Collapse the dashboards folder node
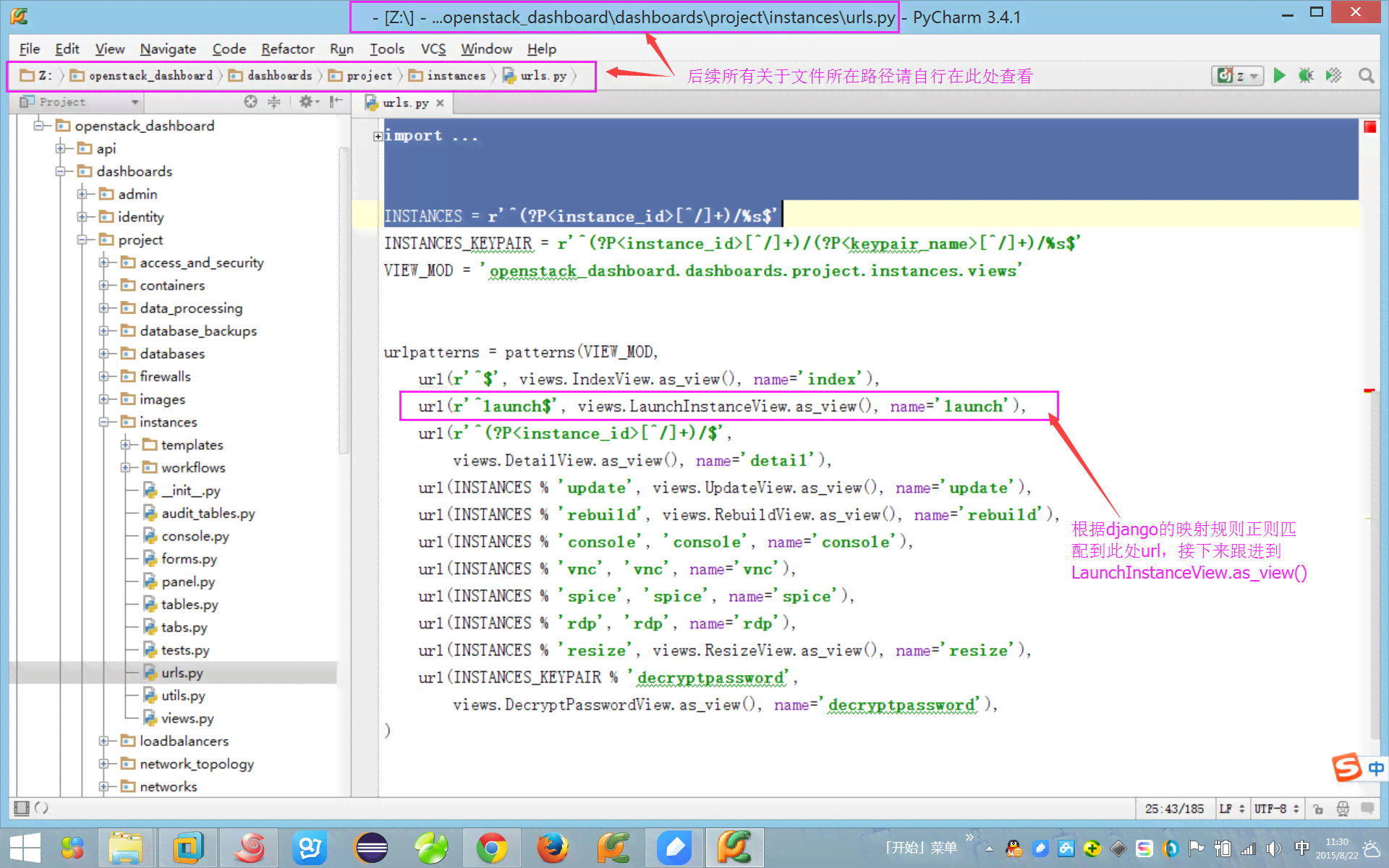The height and width of the screenshot is (868, 1389). pos(61,171)
